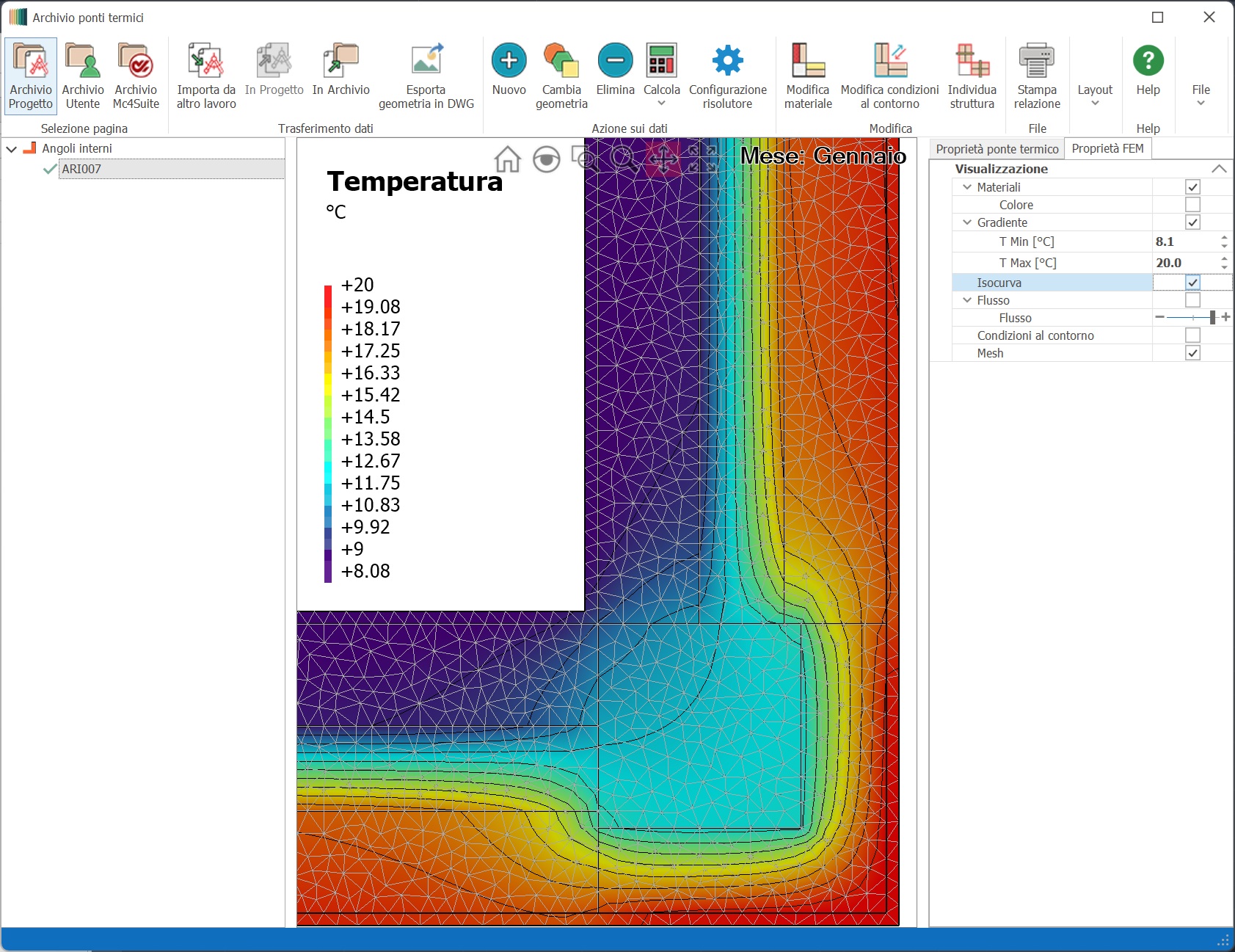Image resolution: width=1235 pixels, height=952 pixels.
Task: Increase Flusso with the plus button
Action: tap(1225, 317)
